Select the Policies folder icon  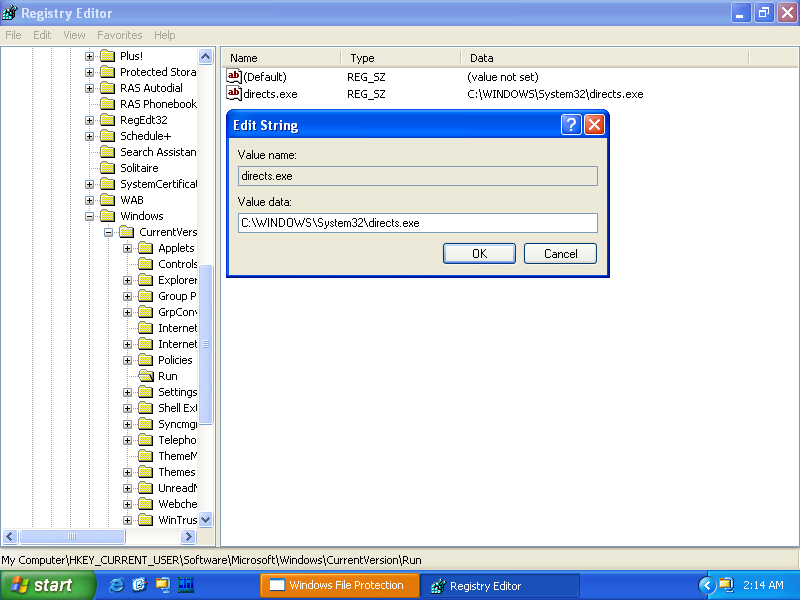145,360
